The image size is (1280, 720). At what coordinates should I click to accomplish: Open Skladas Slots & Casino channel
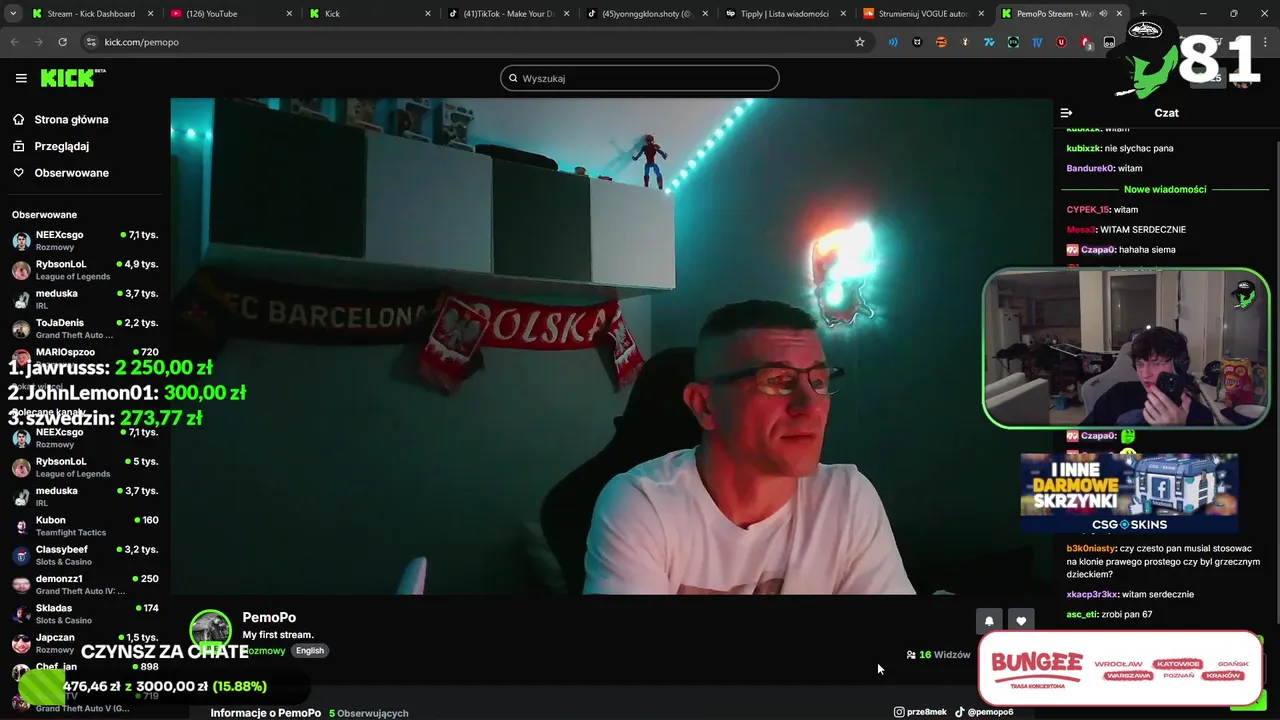[x=85, y=614]
